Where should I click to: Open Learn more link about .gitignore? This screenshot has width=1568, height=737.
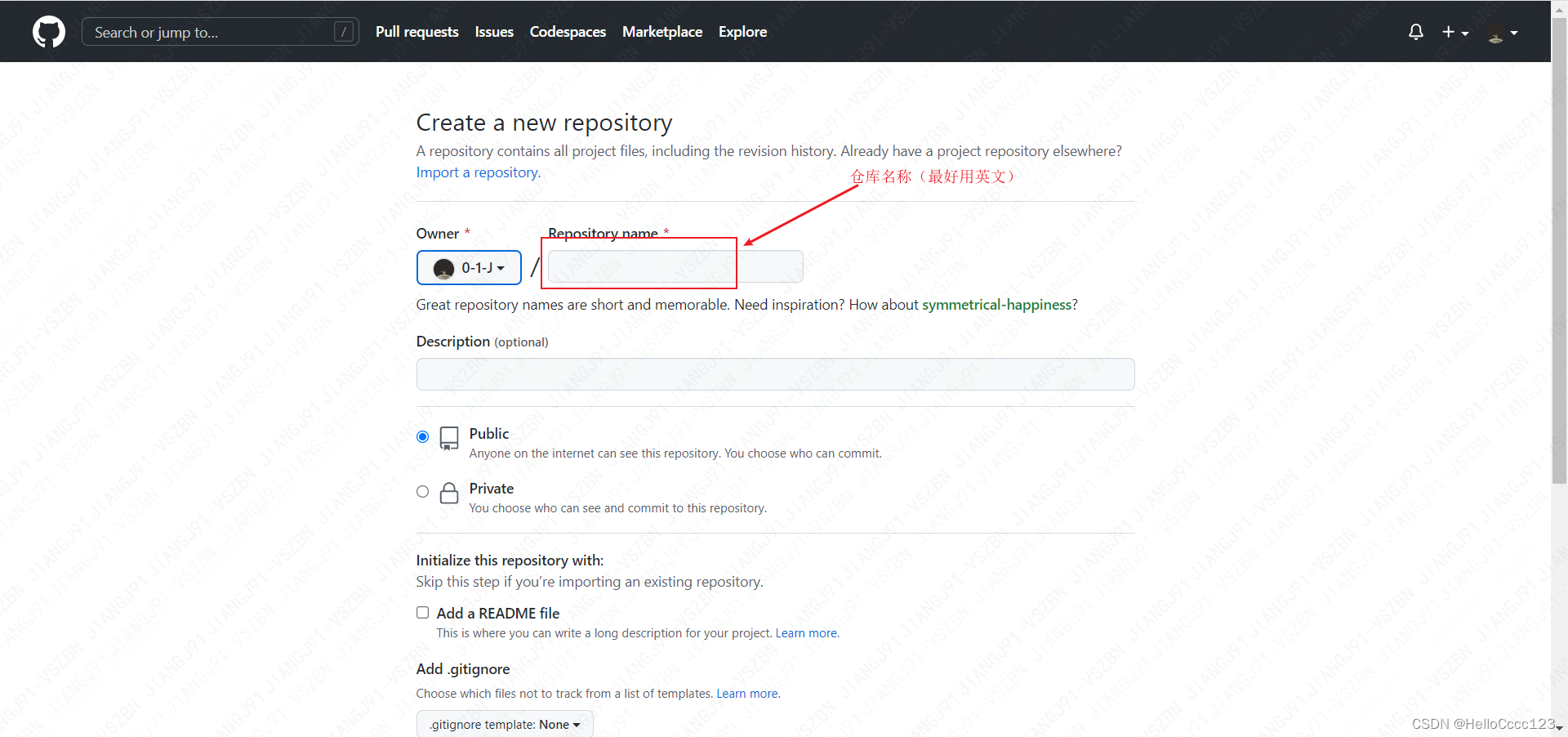(x=747, y=694)
